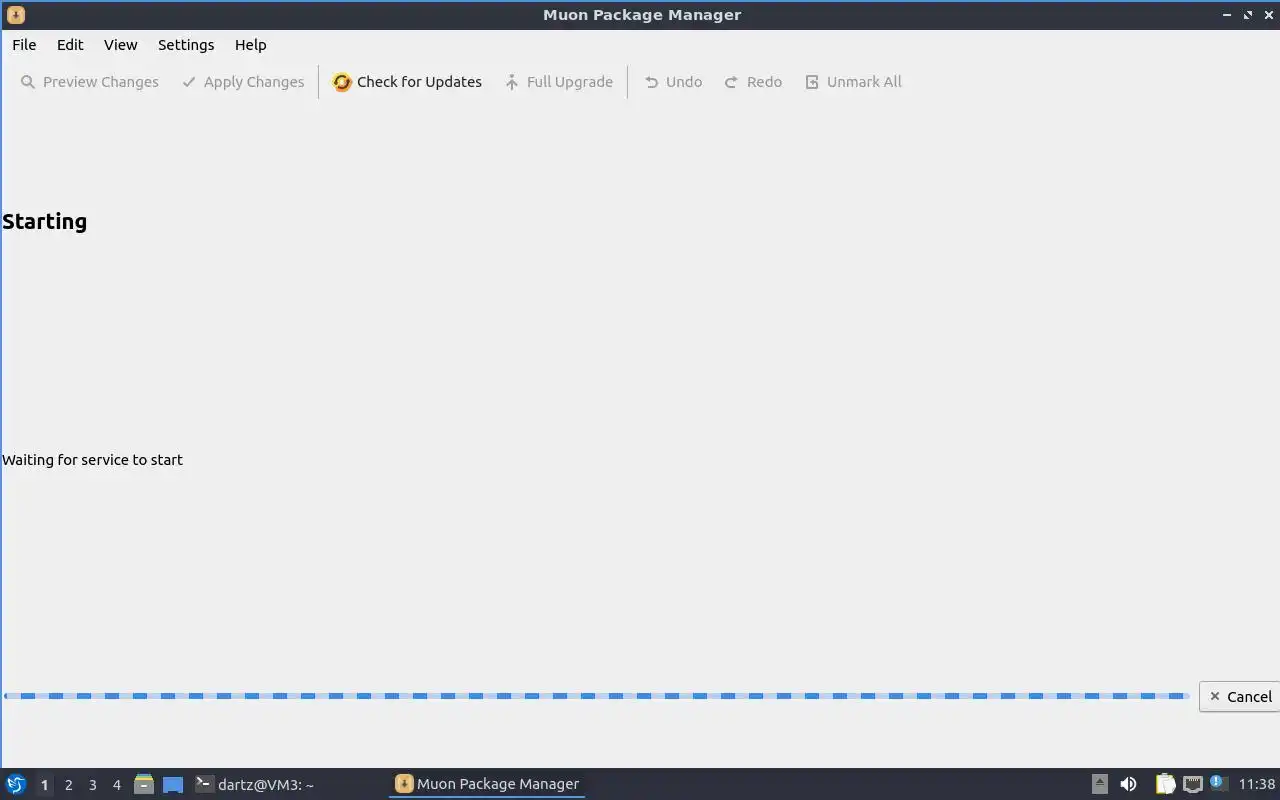Click the 'Waiting for service to start' text
The width and height of the screenshot is (1280, 800).
point(92,460)
